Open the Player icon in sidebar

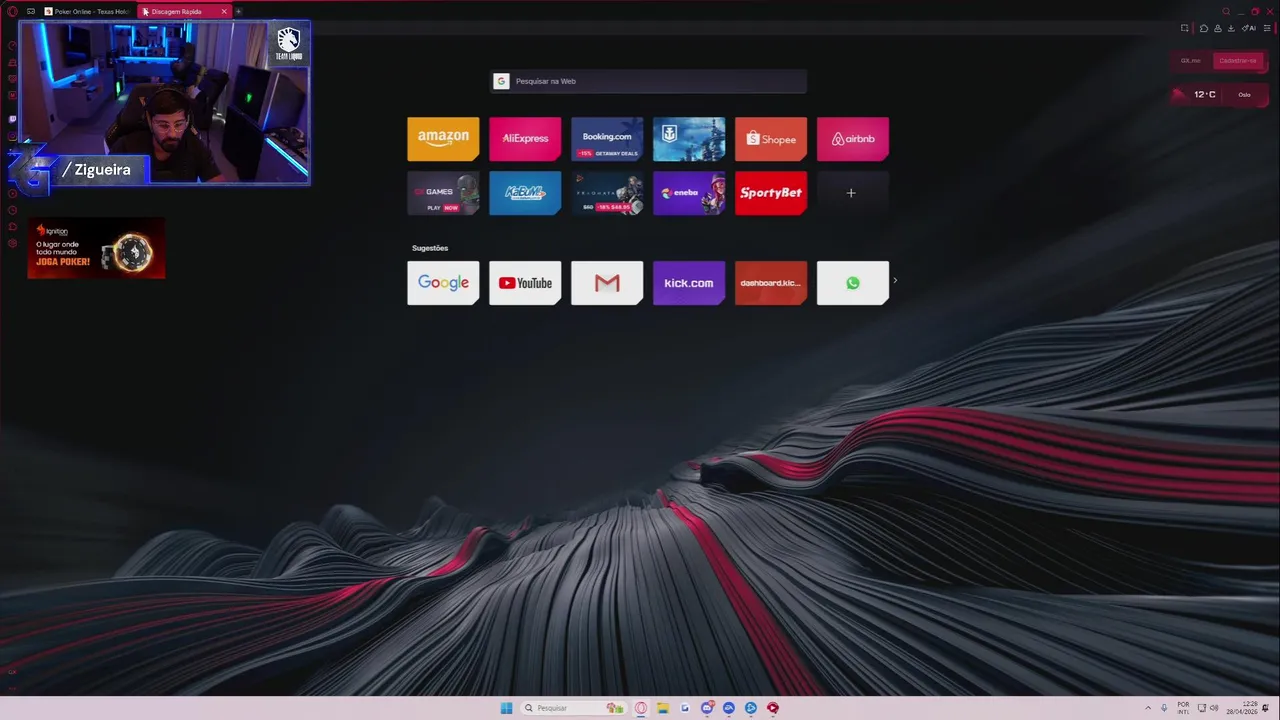[12, 193]
